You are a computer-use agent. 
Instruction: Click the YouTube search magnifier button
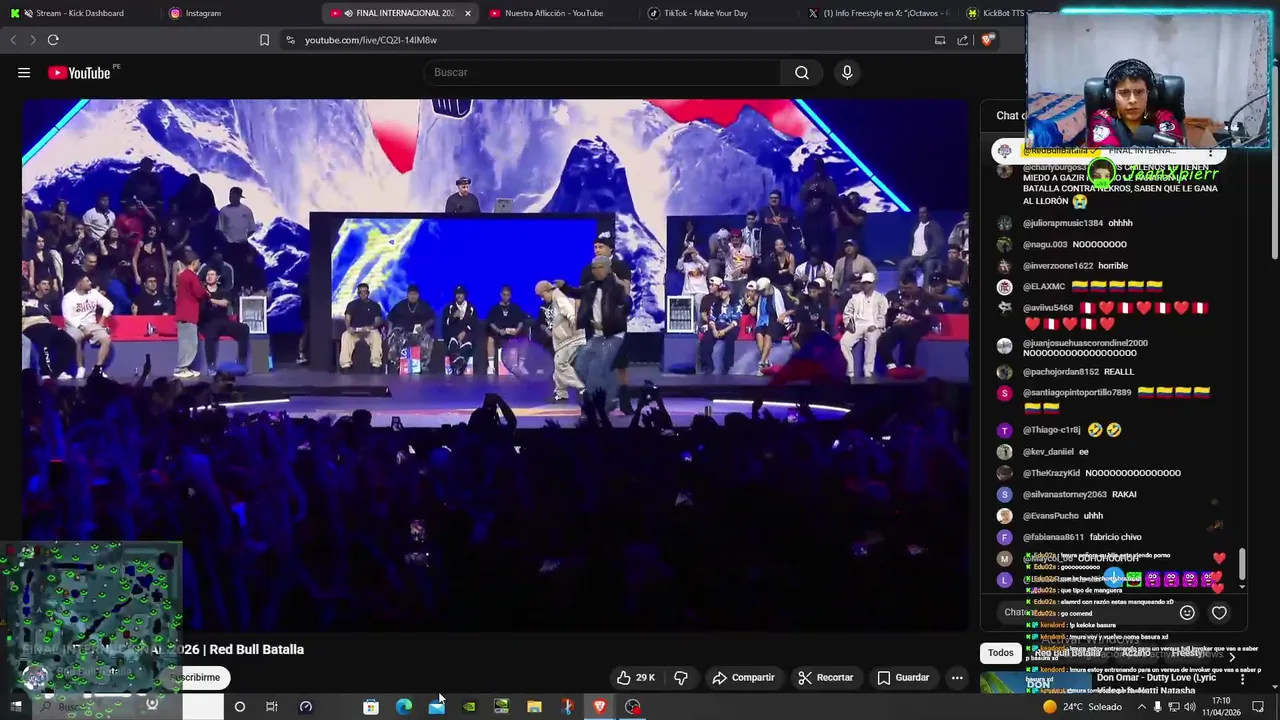(802, 72)
